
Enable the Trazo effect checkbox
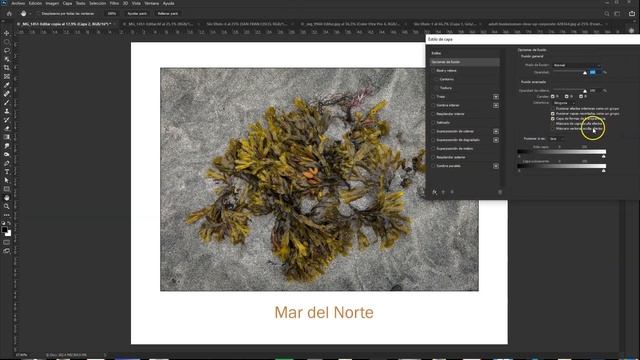[433, 97]
